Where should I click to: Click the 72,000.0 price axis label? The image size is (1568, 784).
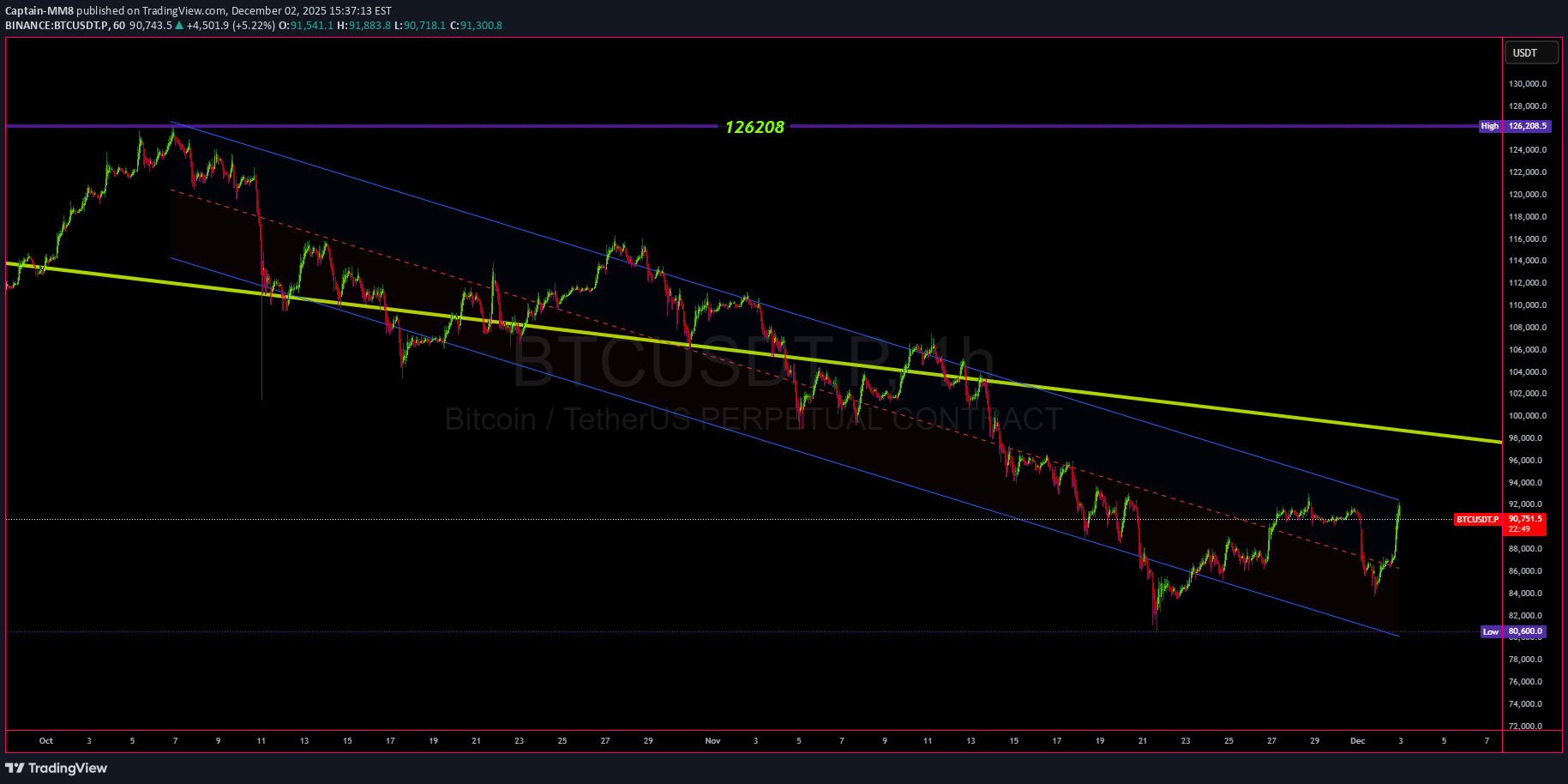click(1527, 727)
